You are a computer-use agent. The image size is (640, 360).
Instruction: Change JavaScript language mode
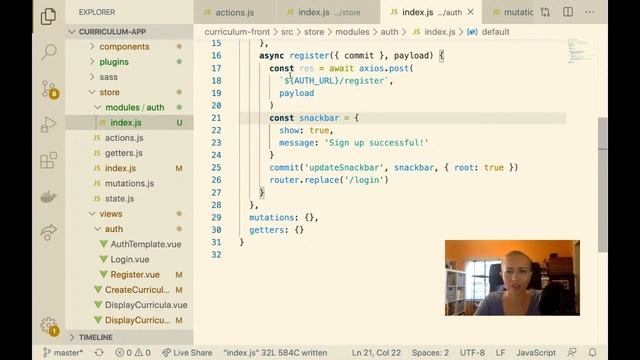point(536,353)
